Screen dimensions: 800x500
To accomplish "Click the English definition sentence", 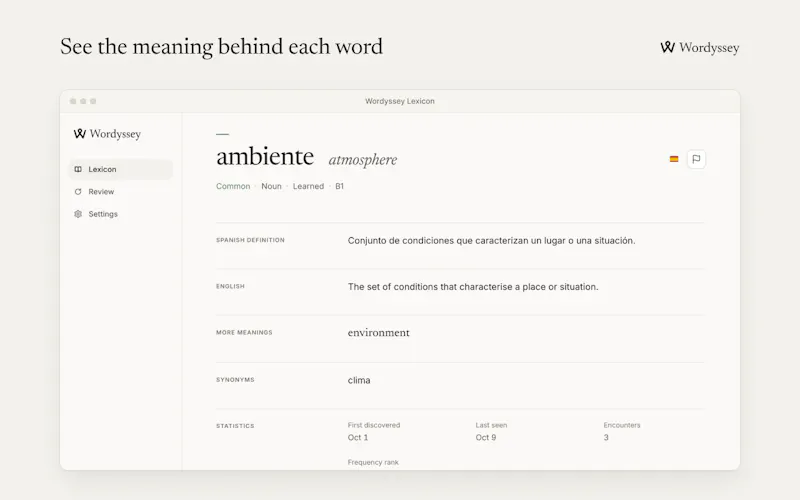I will [473, 287].
